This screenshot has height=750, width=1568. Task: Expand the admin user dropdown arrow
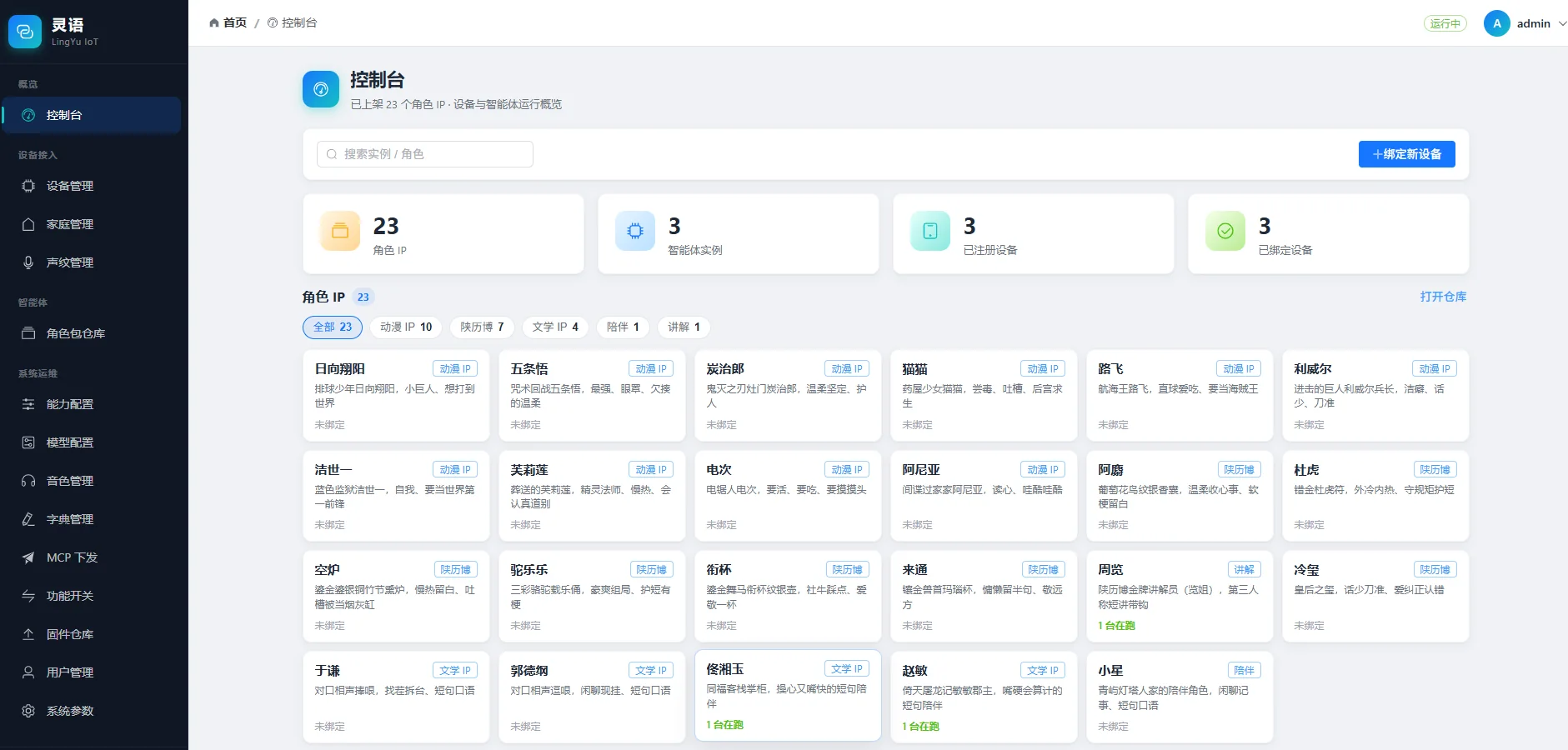click(1562, 23)
